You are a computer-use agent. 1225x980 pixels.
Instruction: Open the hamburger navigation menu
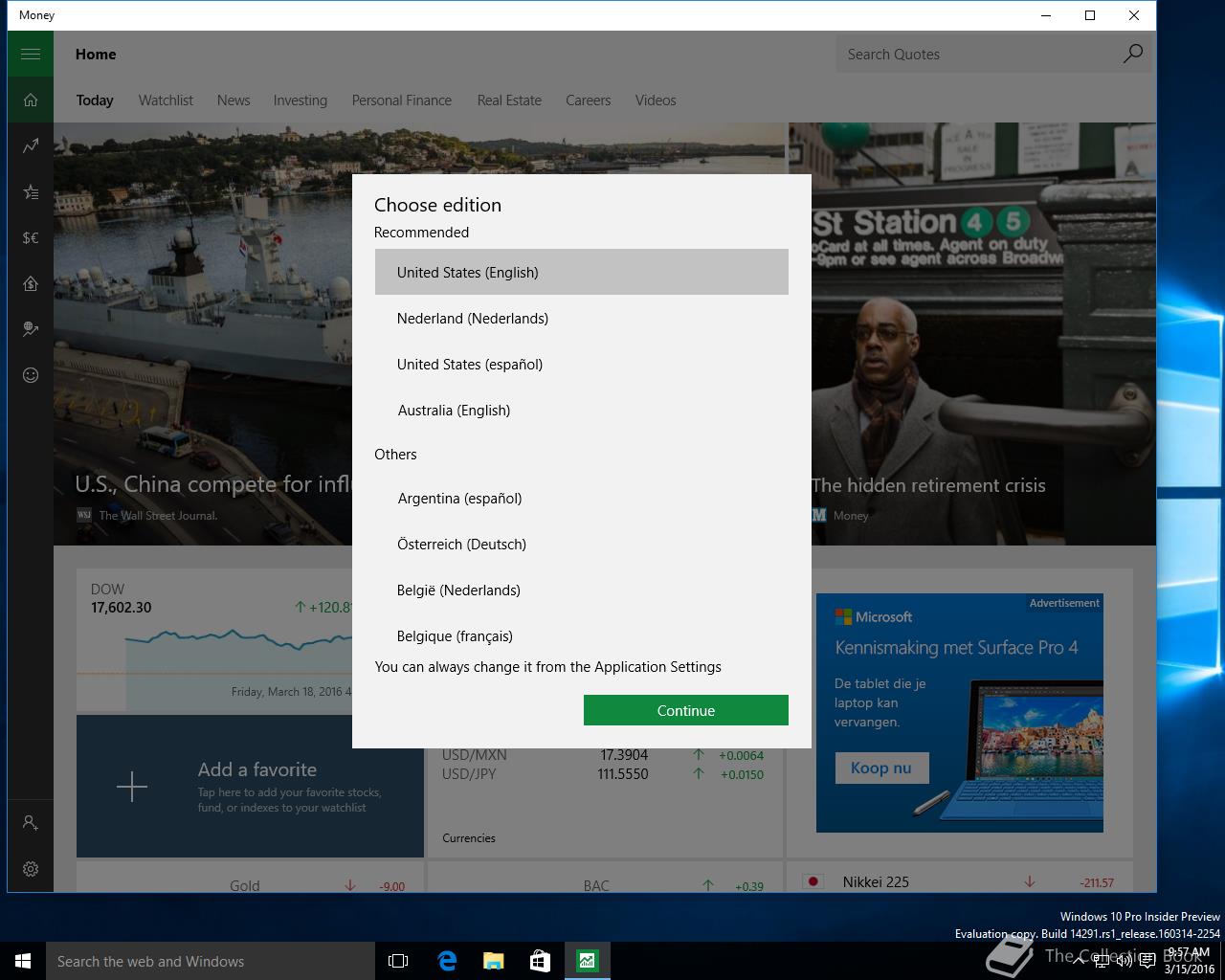pyautogui.click(x=31, y=54)
